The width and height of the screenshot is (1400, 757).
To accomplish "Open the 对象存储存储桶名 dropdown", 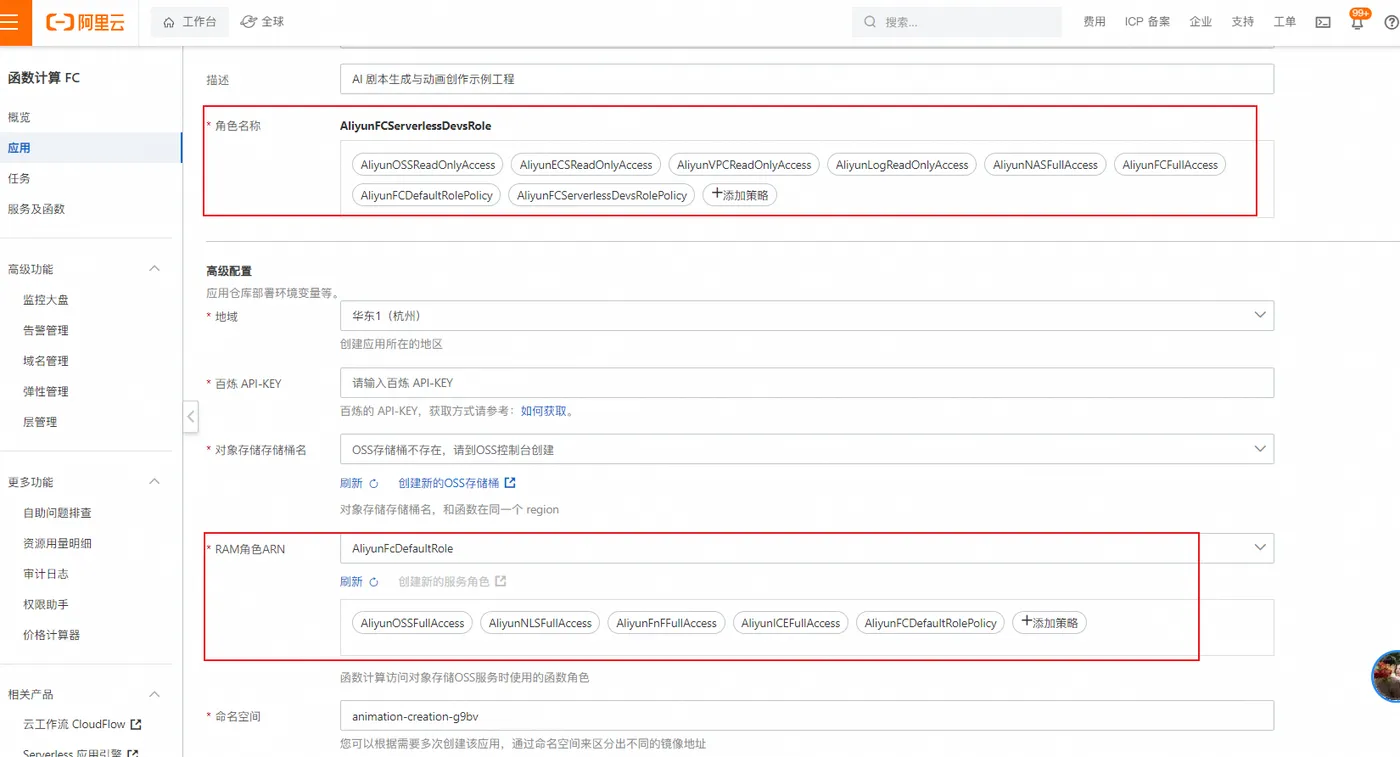I will [x=807, y=450].
